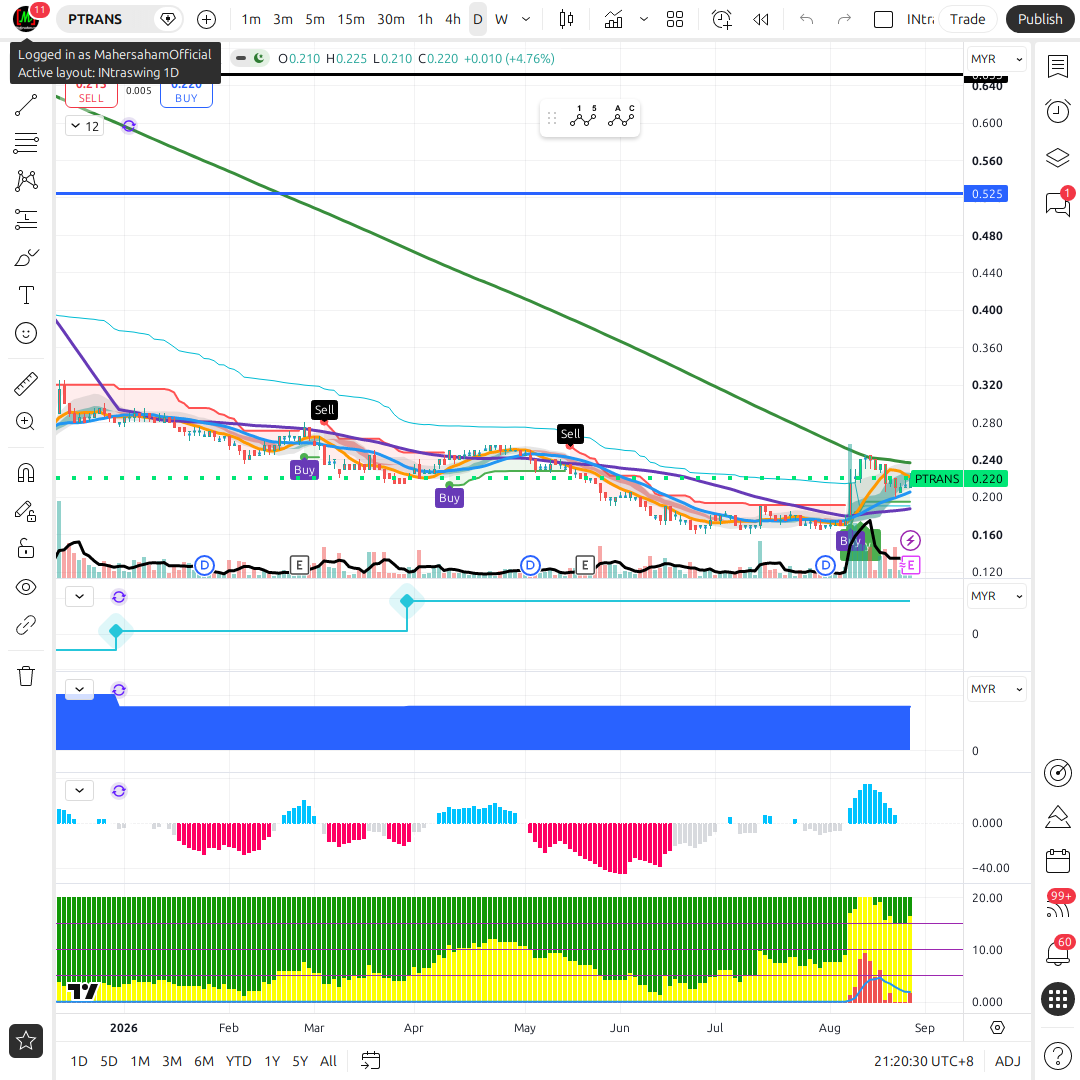Select the brush drawing tool
The image size is (1080, 1080).
click(x=26, y=258)
